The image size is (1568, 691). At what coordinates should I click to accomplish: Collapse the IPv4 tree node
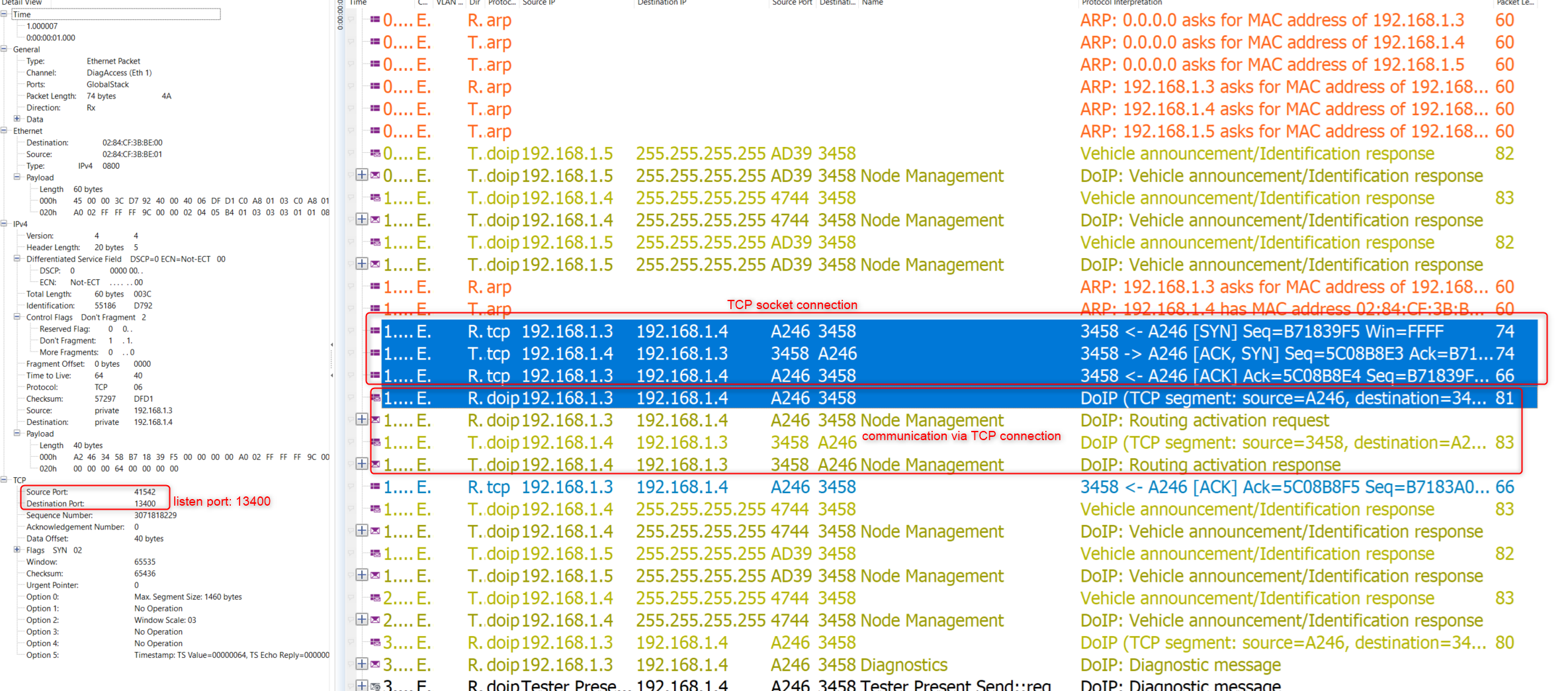coord(3,223)
